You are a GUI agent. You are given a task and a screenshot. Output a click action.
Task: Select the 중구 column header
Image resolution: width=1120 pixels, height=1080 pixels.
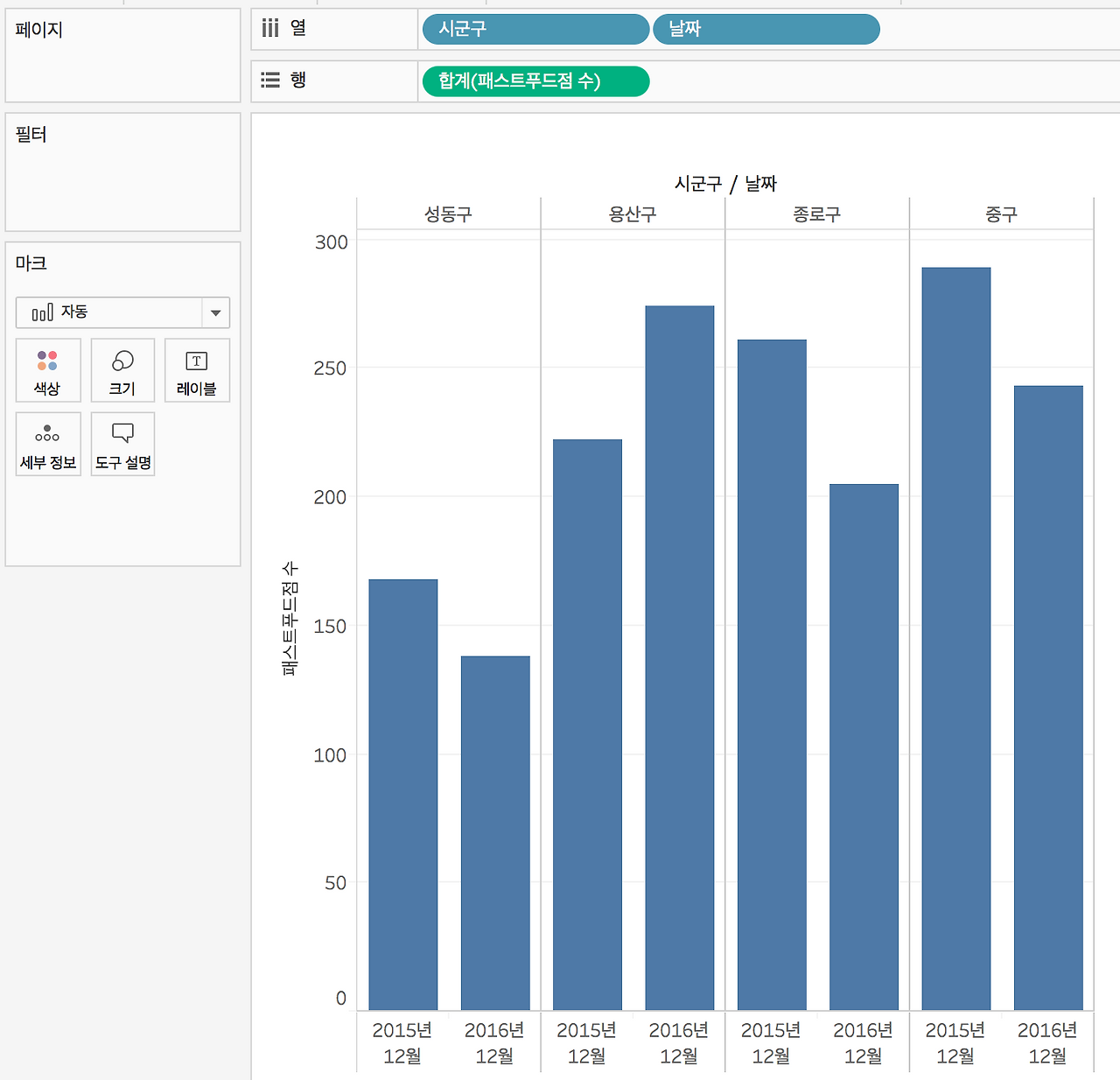tap(1001, 214)
